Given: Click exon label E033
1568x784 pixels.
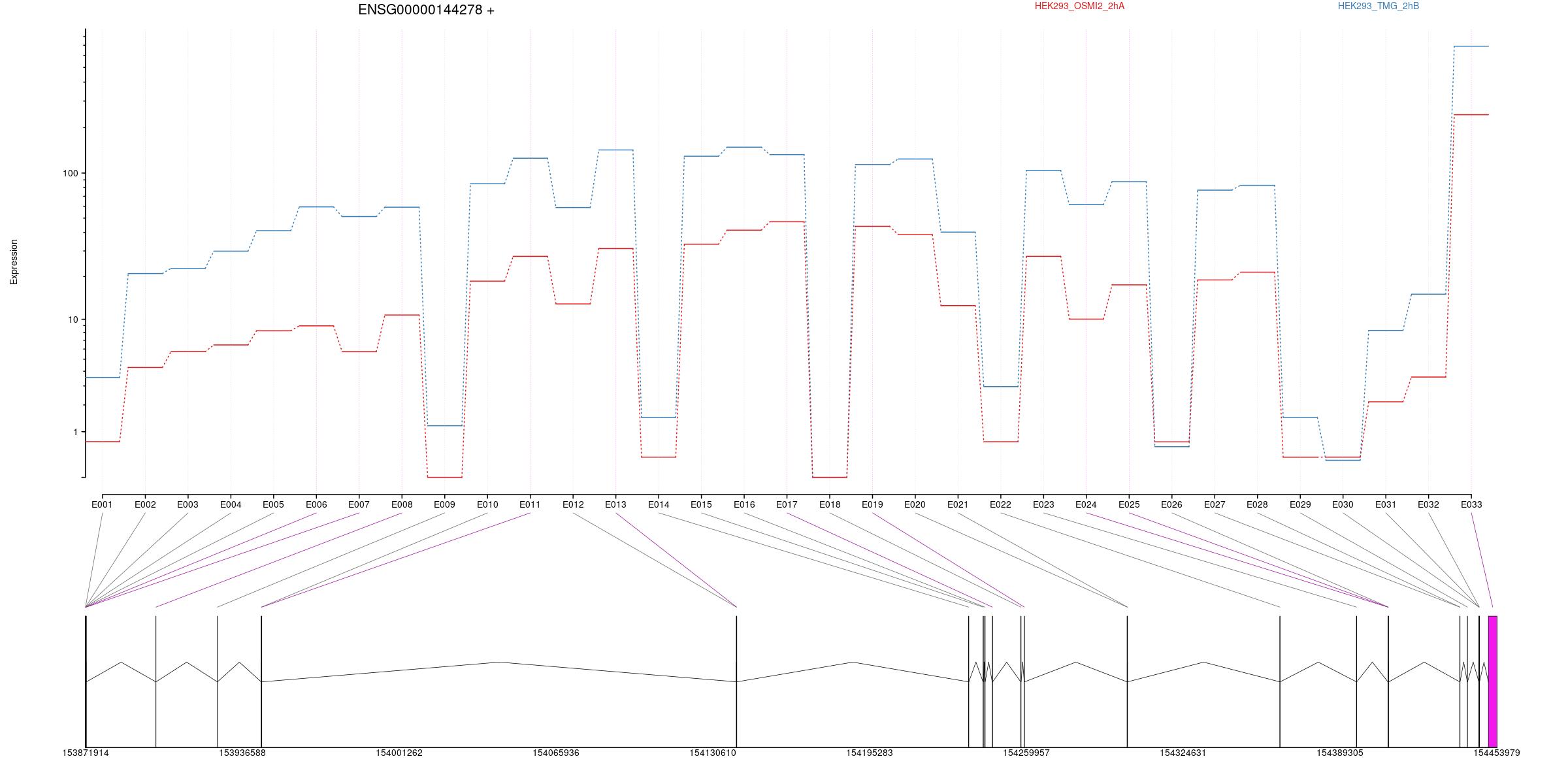Looking at the screenshot, I should [1471, 504].
